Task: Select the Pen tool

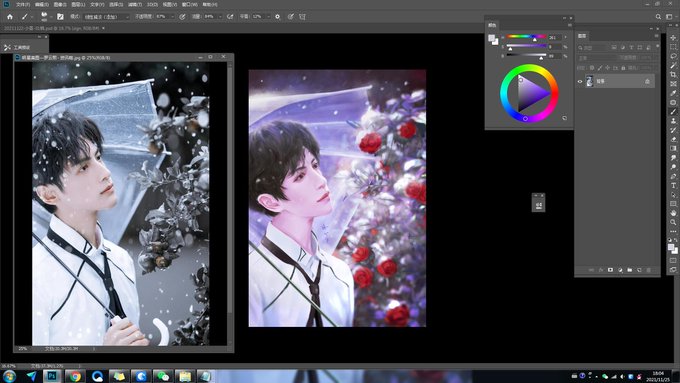Action: click(673, 177)
